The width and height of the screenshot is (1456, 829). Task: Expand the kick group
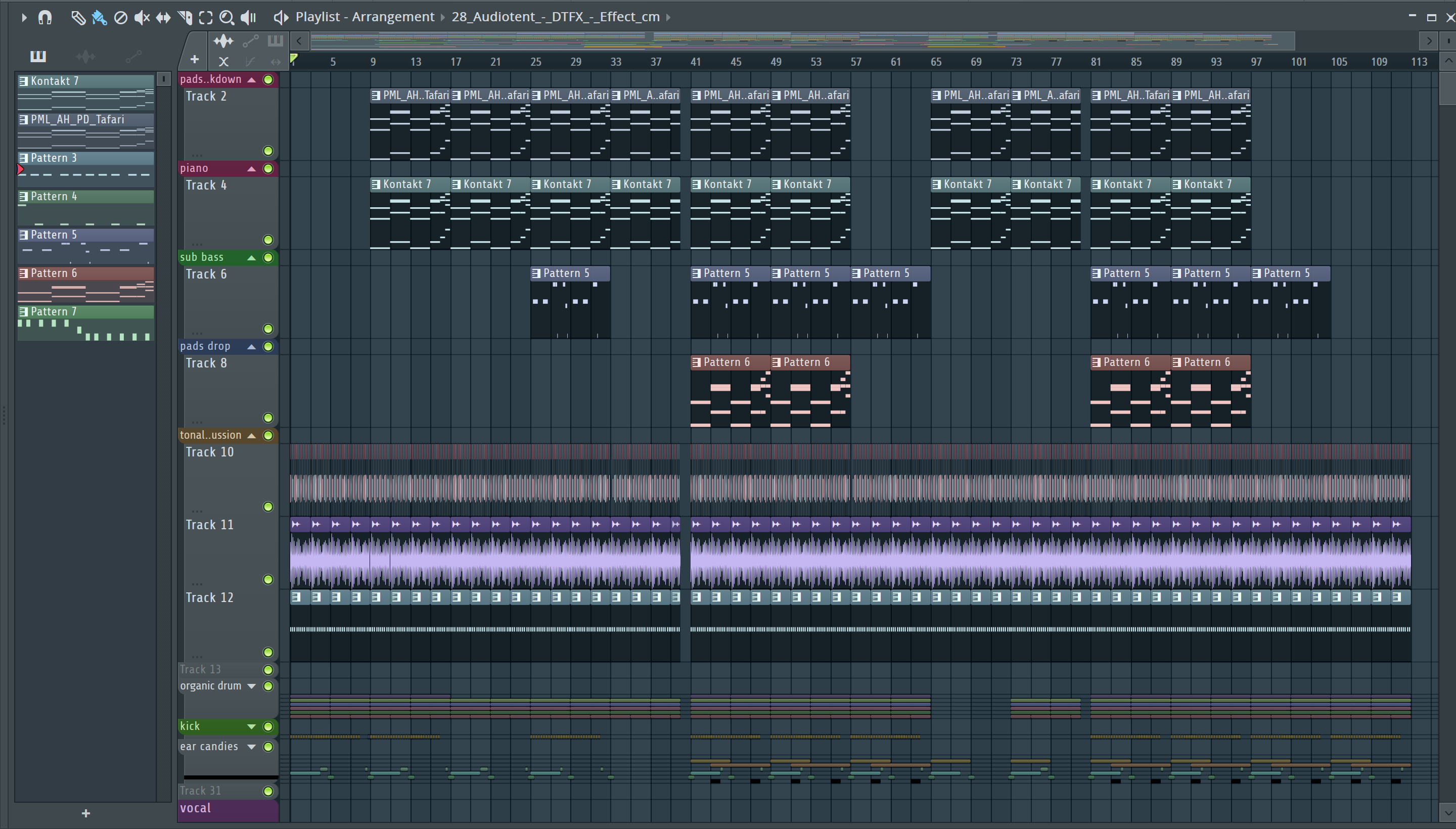pyautogui.click(x=251, y=726)
